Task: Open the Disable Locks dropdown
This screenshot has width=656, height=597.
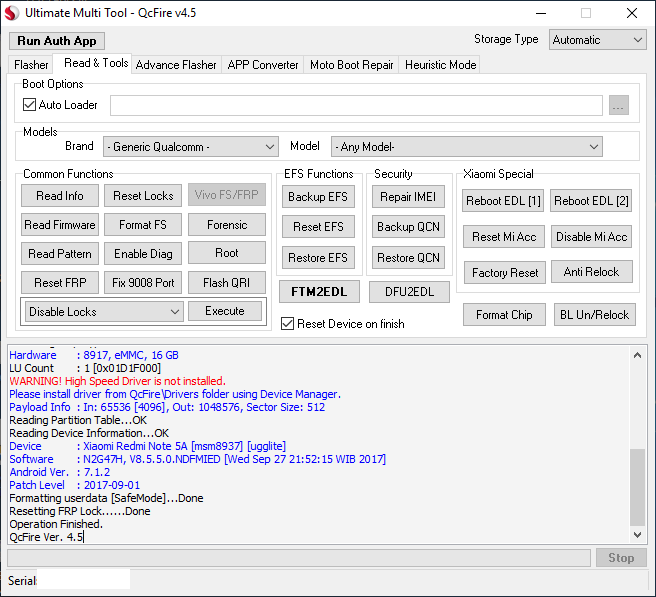Action: (x=104, y=312)
